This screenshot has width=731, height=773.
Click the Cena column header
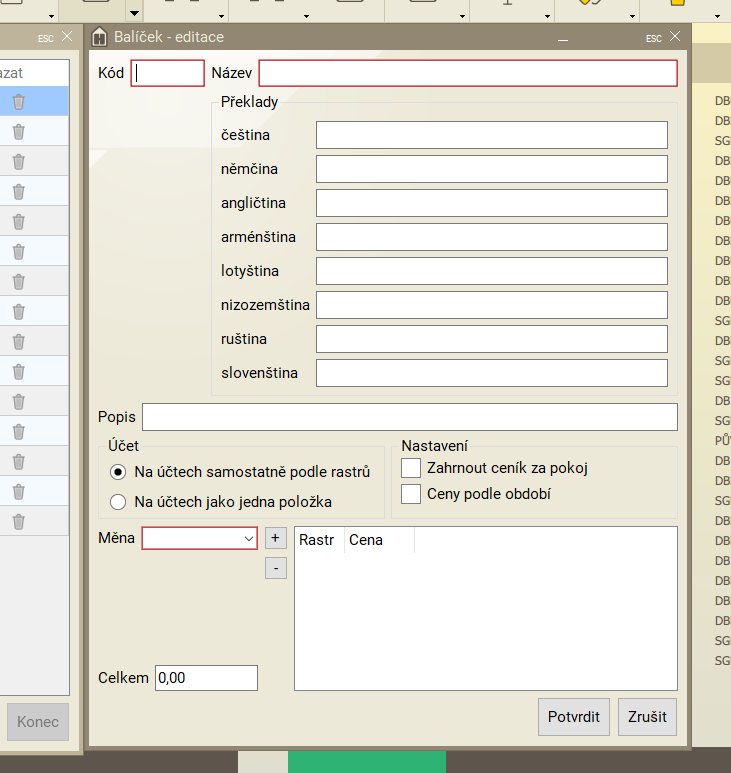[x=366, y=540]
